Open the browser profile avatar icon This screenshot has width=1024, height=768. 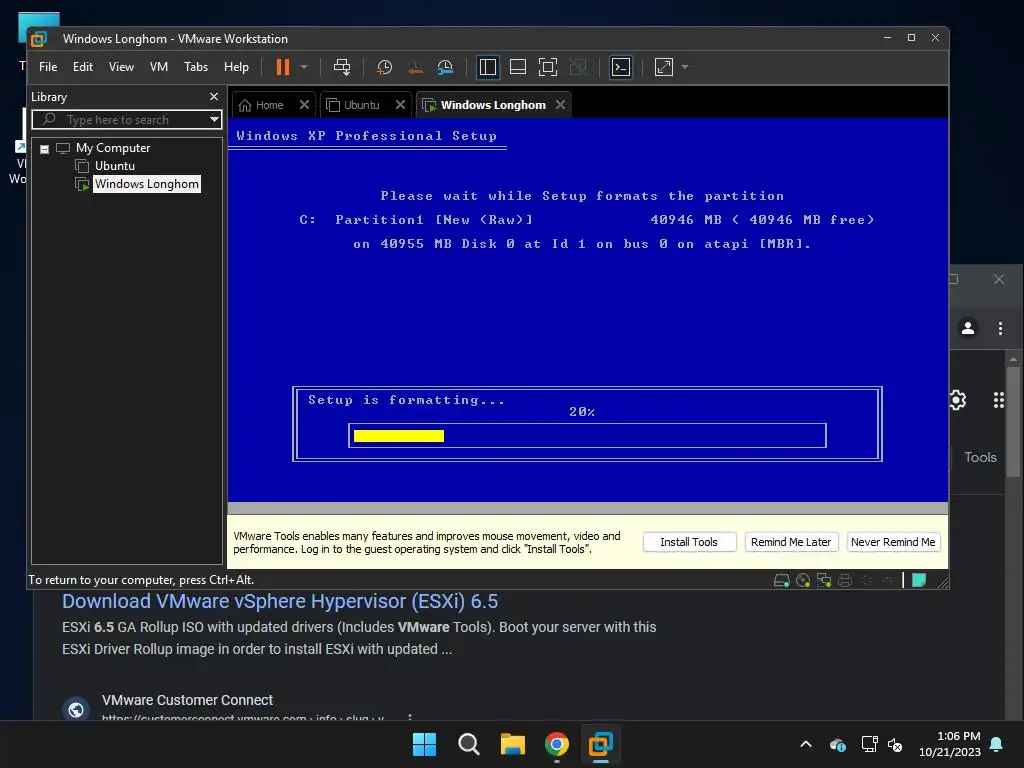click(x=968, y=328)
